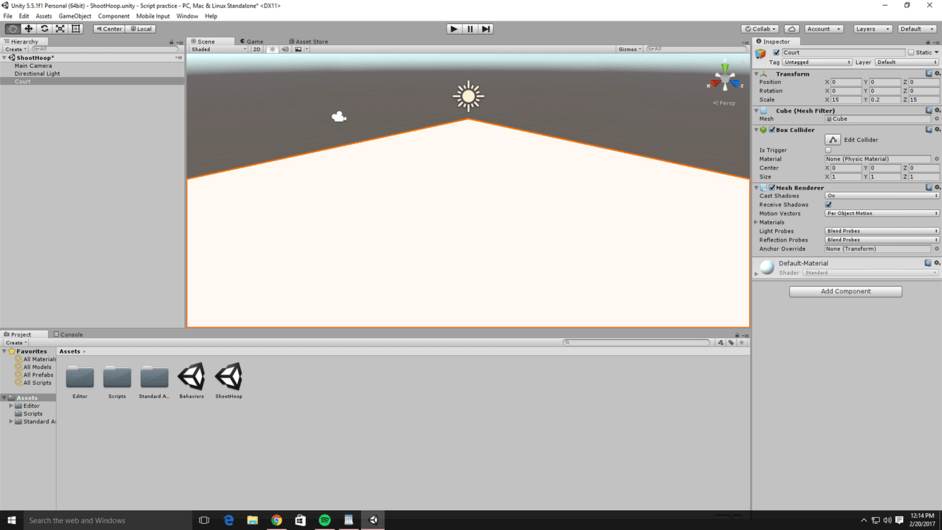Open Cast Shadows dropdown

[881, 196]
